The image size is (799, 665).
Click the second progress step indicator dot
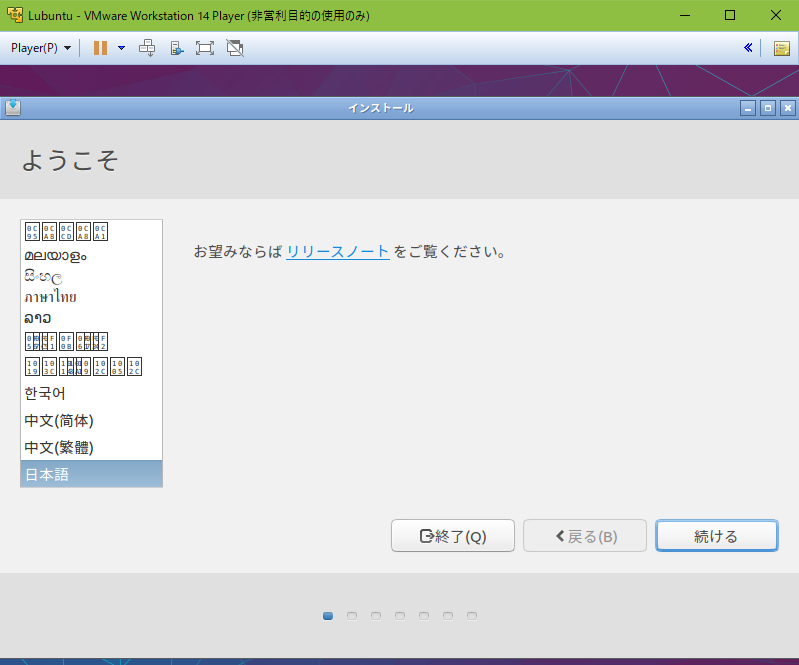pyautogui.click(x=352, y=616)
